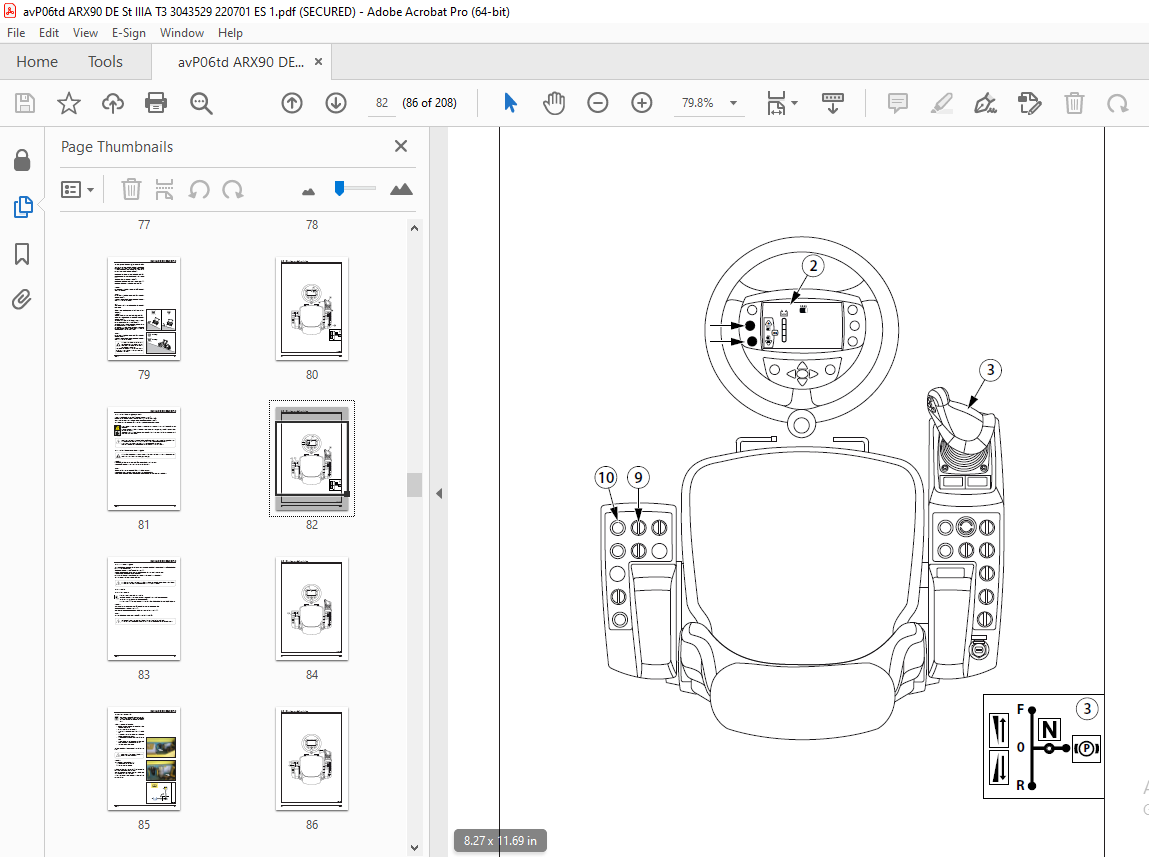
Task: Click the main toolbar delete trash icon
Action: coord(1074,103)
